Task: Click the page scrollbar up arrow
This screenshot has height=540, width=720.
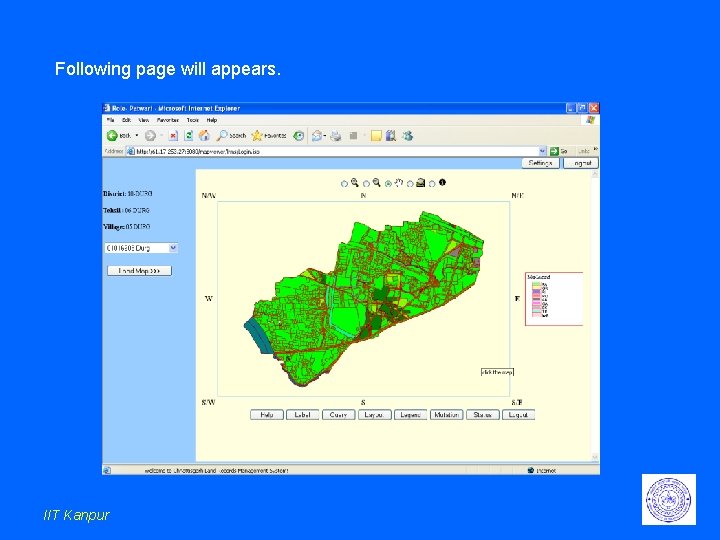Action: click(x=595, y=174)
